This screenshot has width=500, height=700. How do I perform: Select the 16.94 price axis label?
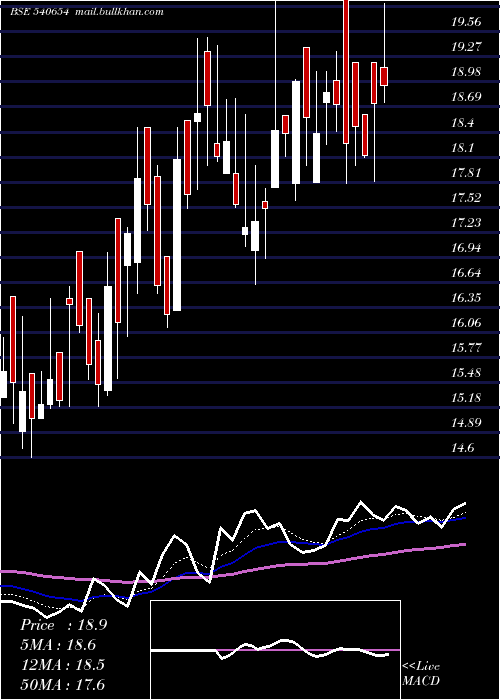[466, 248]
